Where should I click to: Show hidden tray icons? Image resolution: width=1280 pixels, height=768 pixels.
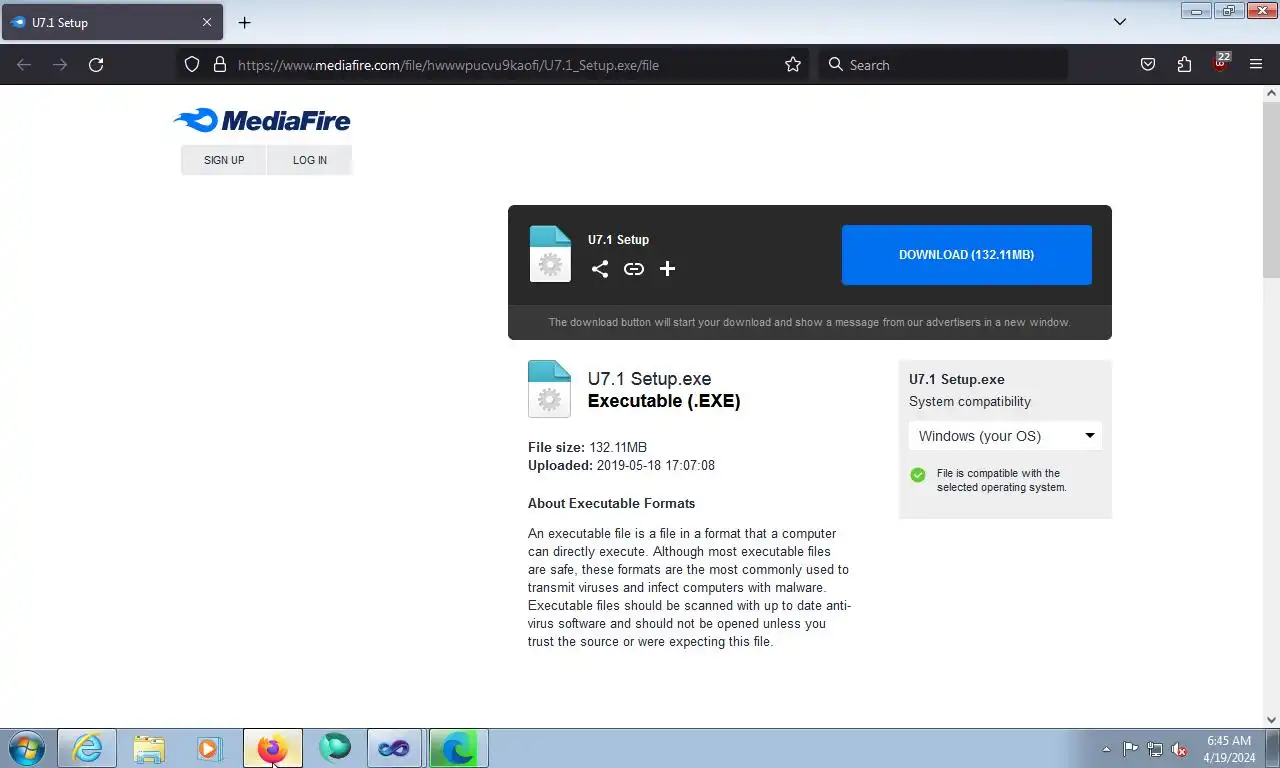tap(1106, 749)
